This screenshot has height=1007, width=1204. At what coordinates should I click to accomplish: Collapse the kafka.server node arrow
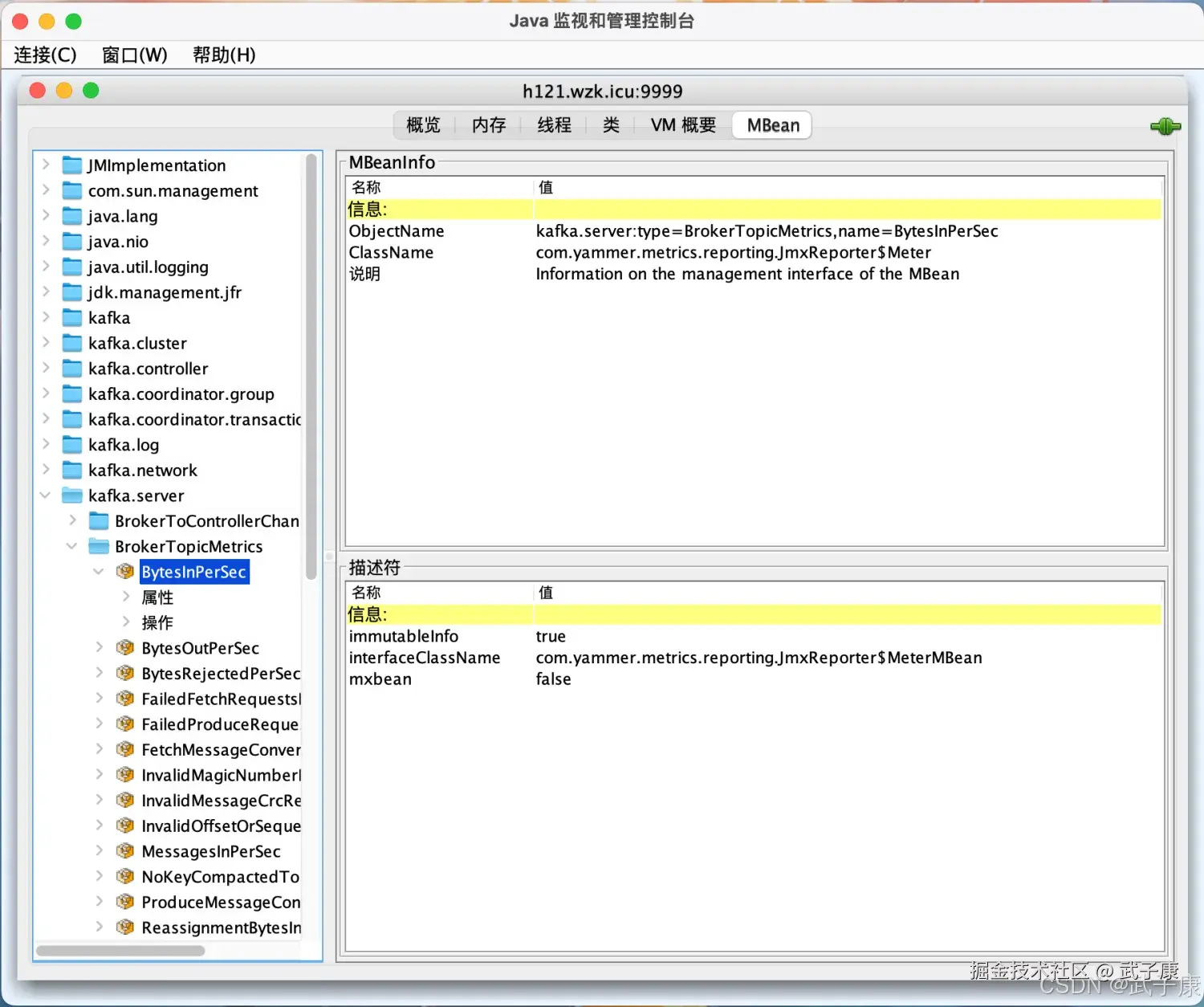[45, 495]
